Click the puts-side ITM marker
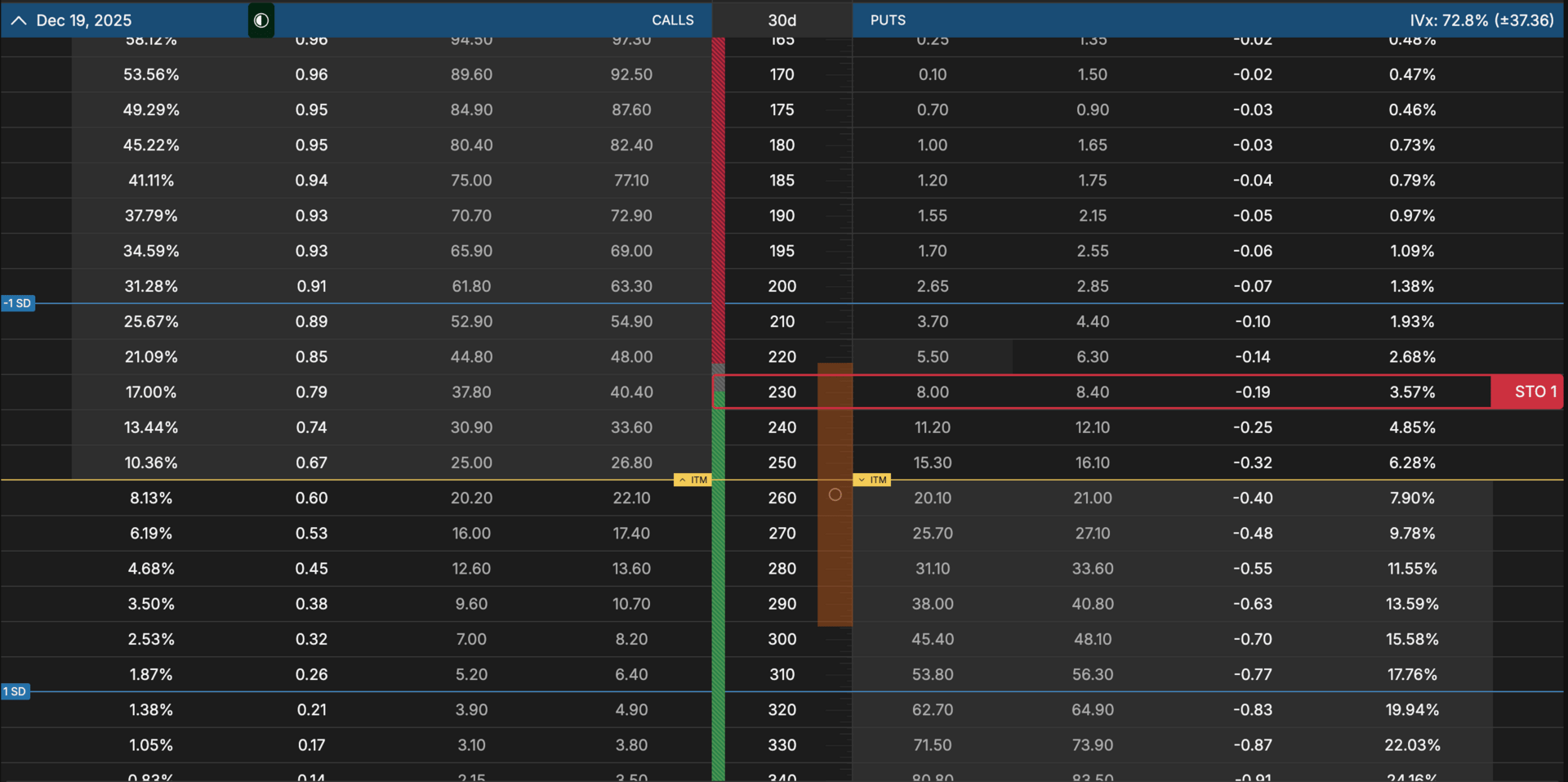Image resolution: width=1568 pixels, height=782 pixels. pos(871,480)
